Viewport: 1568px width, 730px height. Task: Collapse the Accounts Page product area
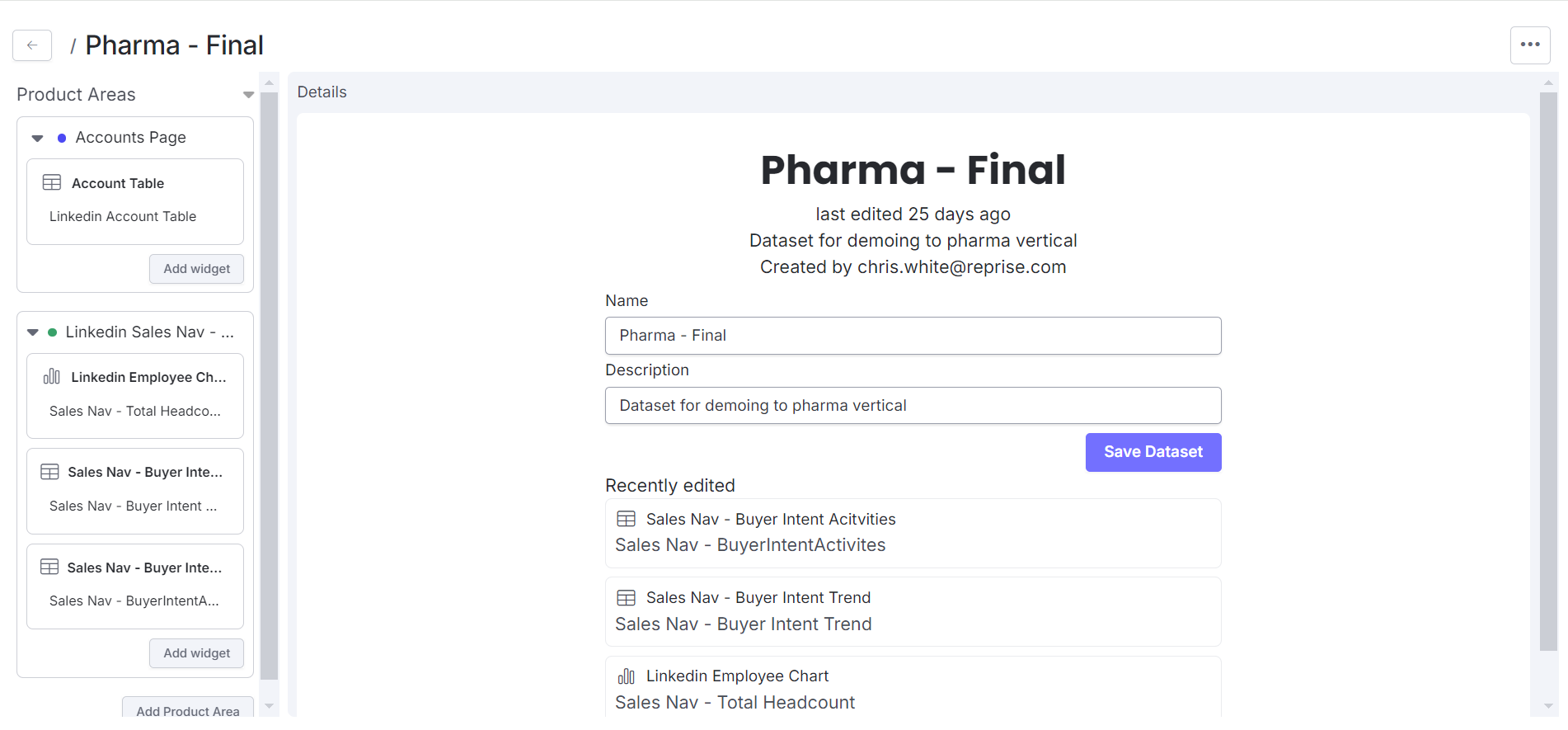[37, 138]
